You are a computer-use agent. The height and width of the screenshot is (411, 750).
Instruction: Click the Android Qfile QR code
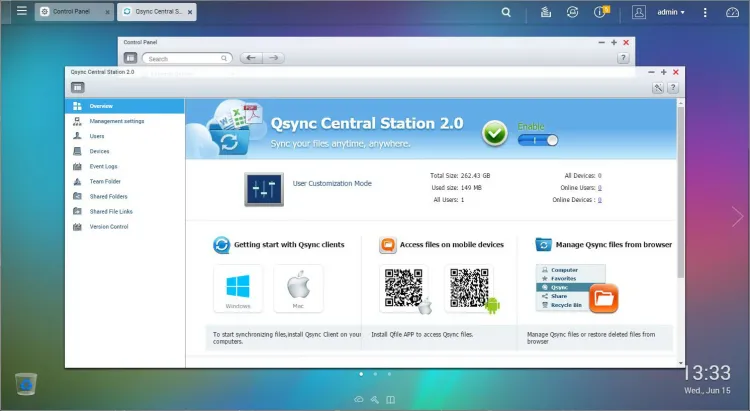470,289
